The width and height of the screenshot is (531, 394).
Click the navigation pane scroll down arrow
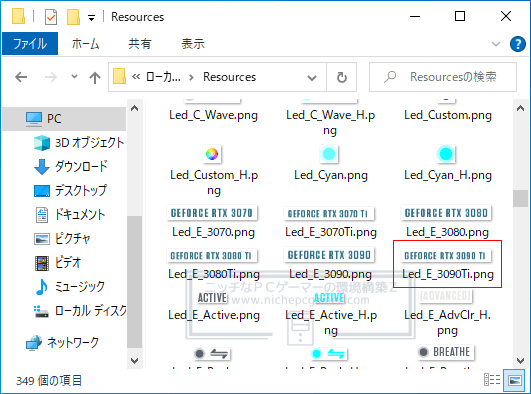tap(134, 360)
